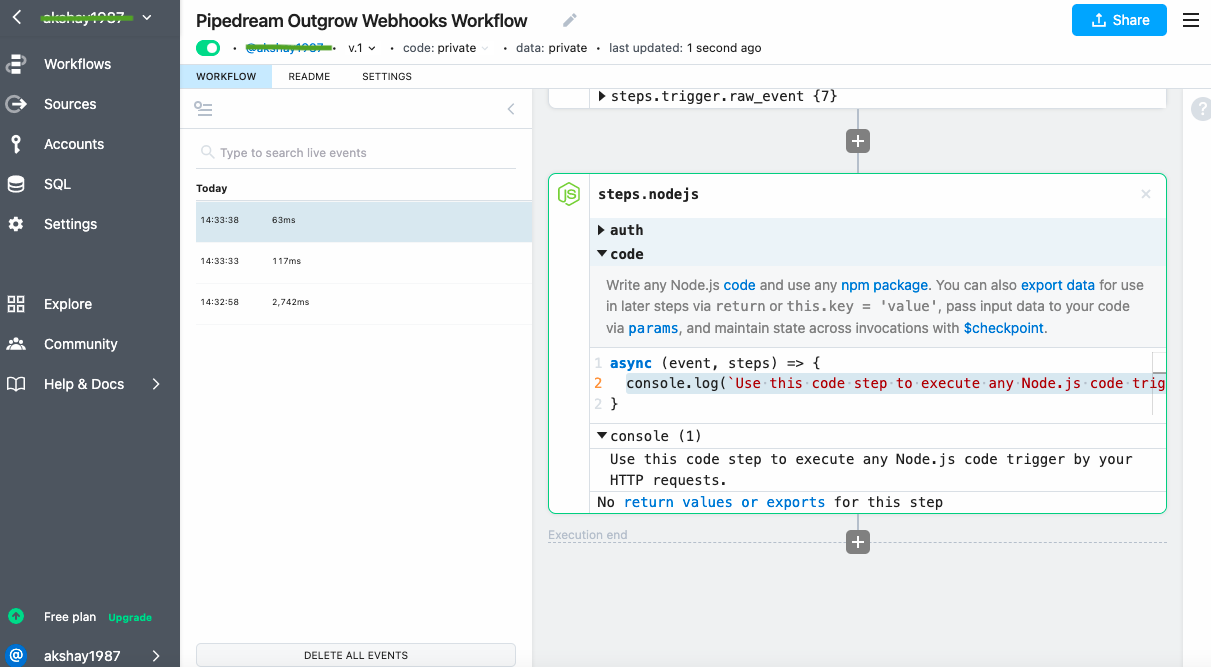The width and height of the screenshot is (1211, 667).
Task: Click the help question mark icon
Action: [1201, 110]
